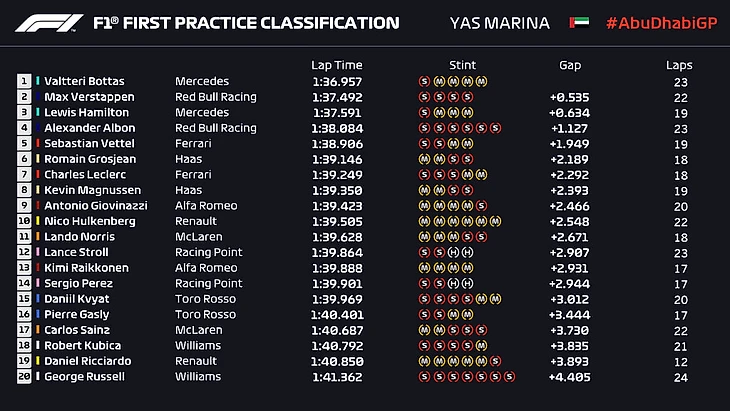This screenshot has width=730, height=411.
Task: Select the first tyre icon in Hulkenberg's stint
Action: (x=424, y=221)
